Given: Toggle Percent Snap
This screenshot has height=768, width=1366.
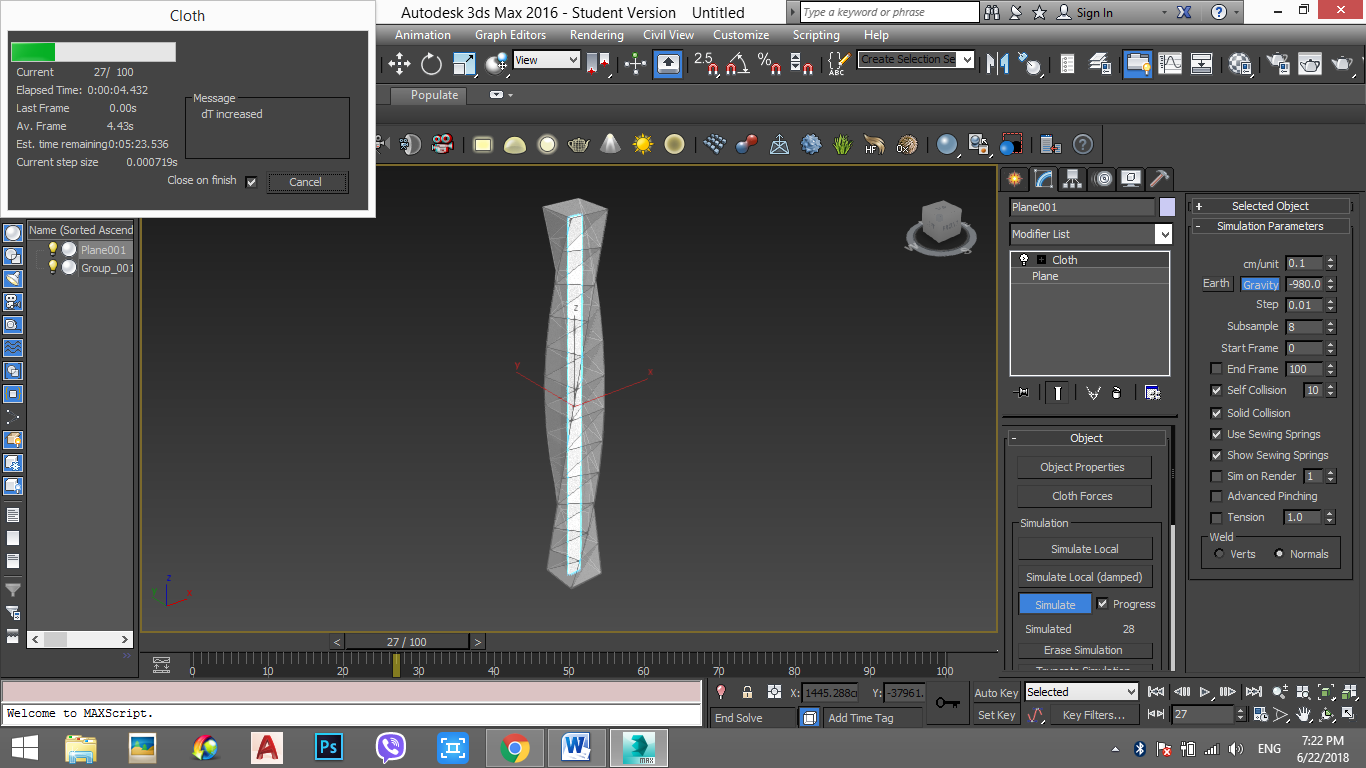Looking at the screenshot, I should 769,64.
